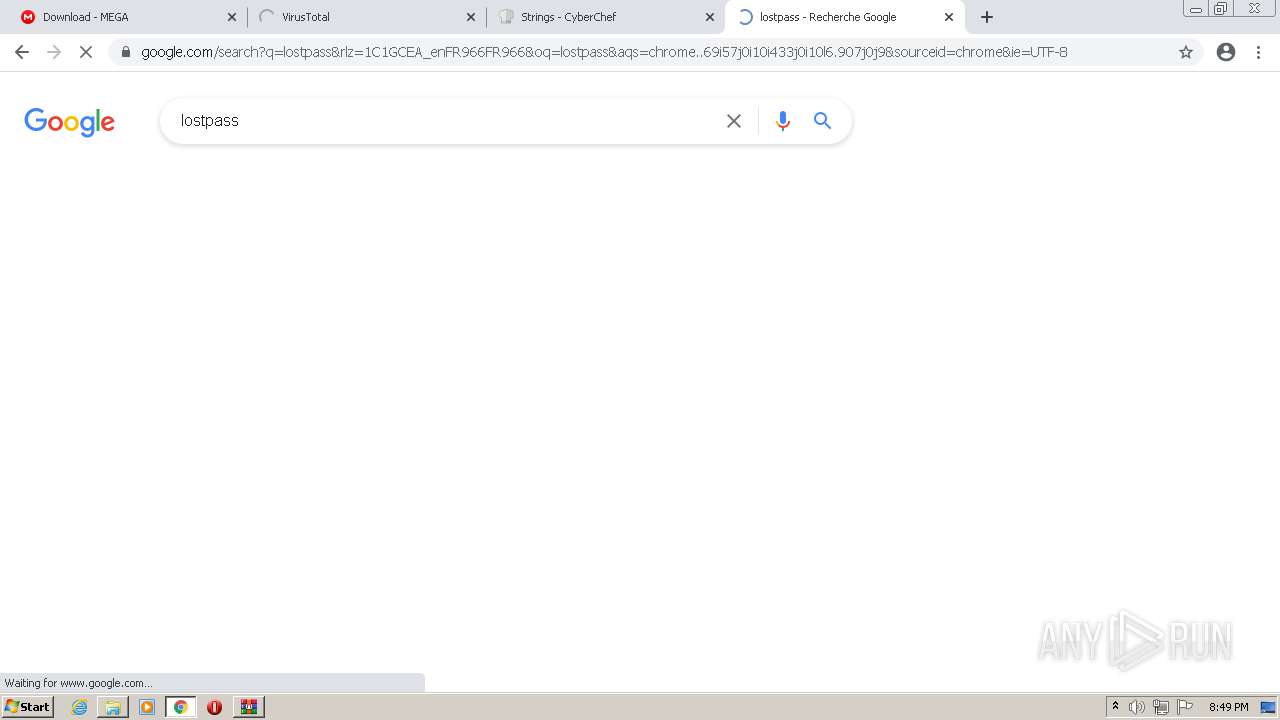Show hidden system tray icons
Image resolution: width=1280 pixels, height=720 pixels.
1116,707
